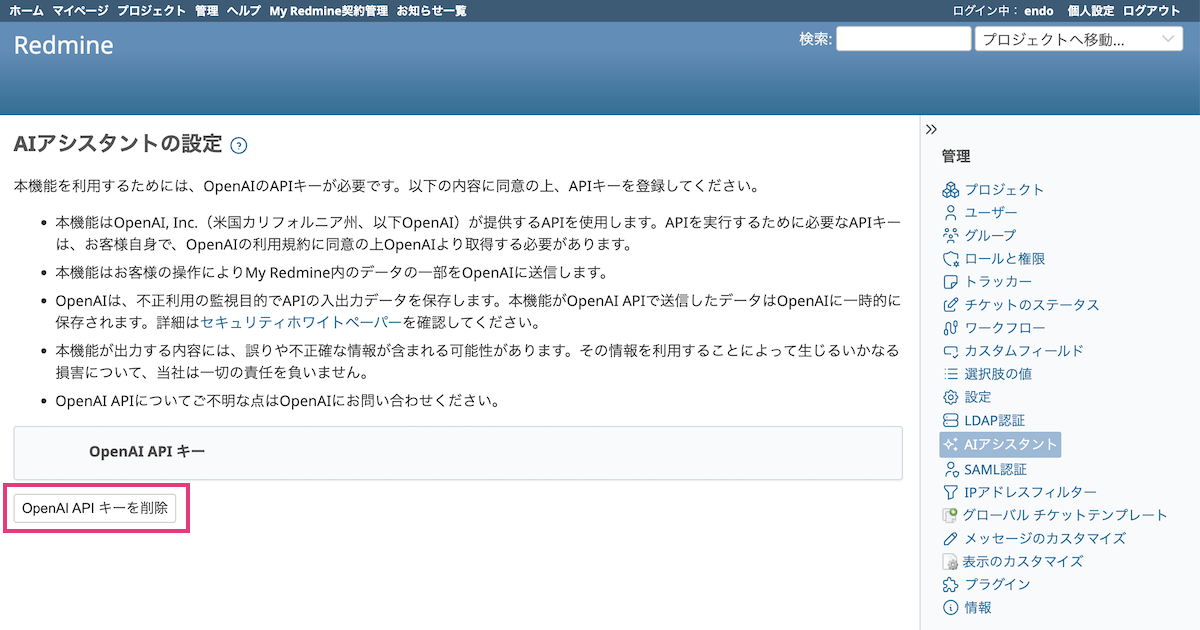The height and width of the screenshot is (630, 1200).
Task: Click the ログアウト link
Action: [x=1152, y=10]
